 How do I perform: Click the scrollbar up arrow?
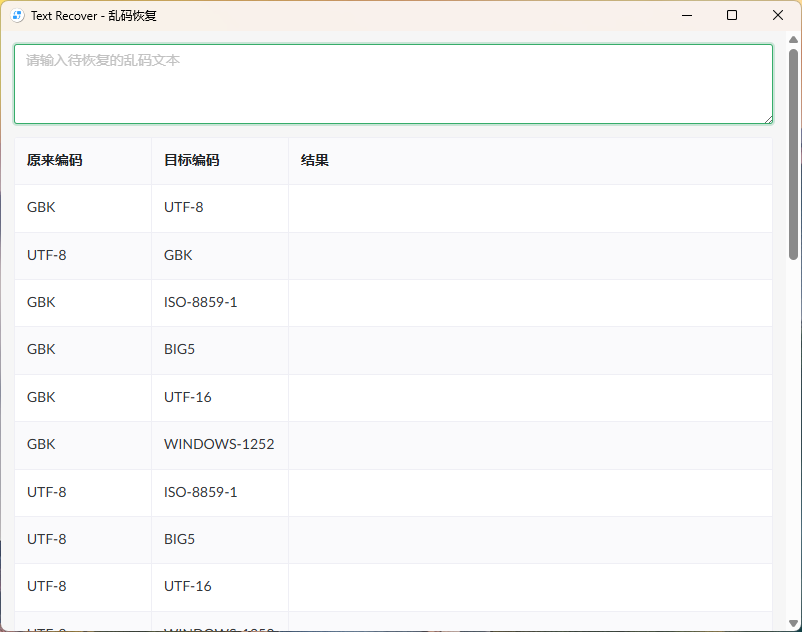pos(793,40)
